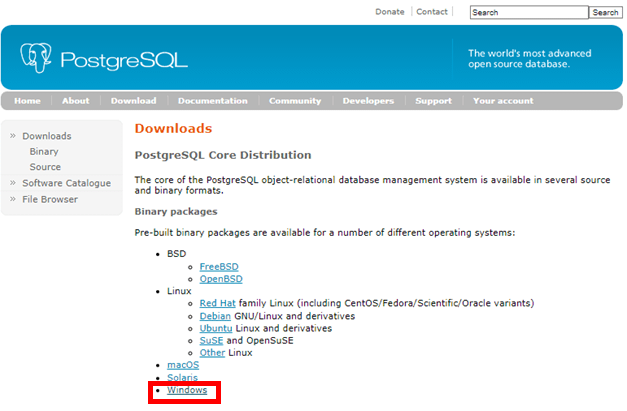Click the PostgreSQL Core Distribution heading

coord(223,155)
